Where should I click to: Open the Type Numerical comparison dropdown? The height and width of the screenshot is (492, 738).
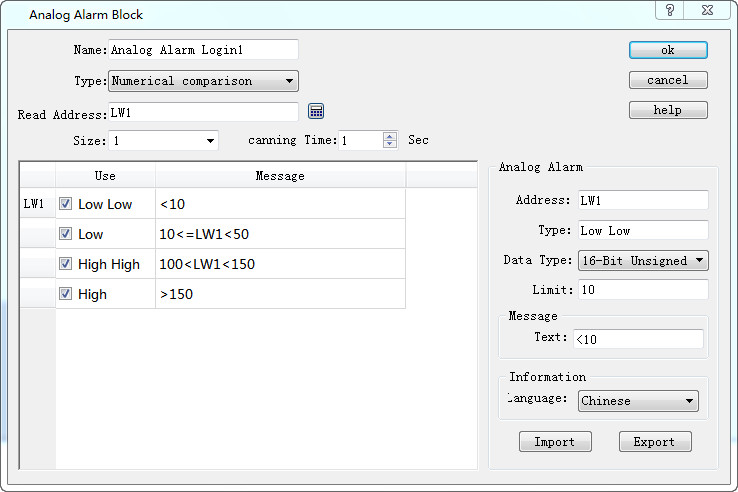tap(203, 81)
